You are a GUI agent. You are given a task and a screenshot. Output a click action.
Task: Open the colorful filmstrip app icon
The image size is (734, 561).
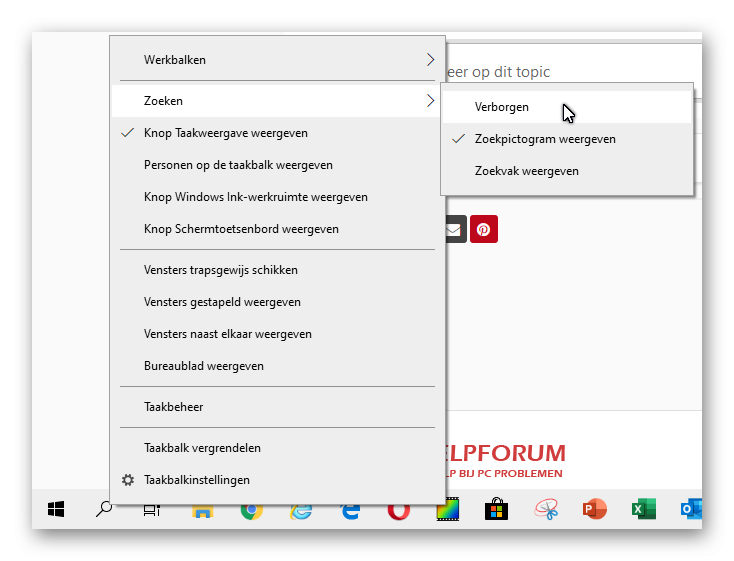pyautogui.click(x=448, y=509)
